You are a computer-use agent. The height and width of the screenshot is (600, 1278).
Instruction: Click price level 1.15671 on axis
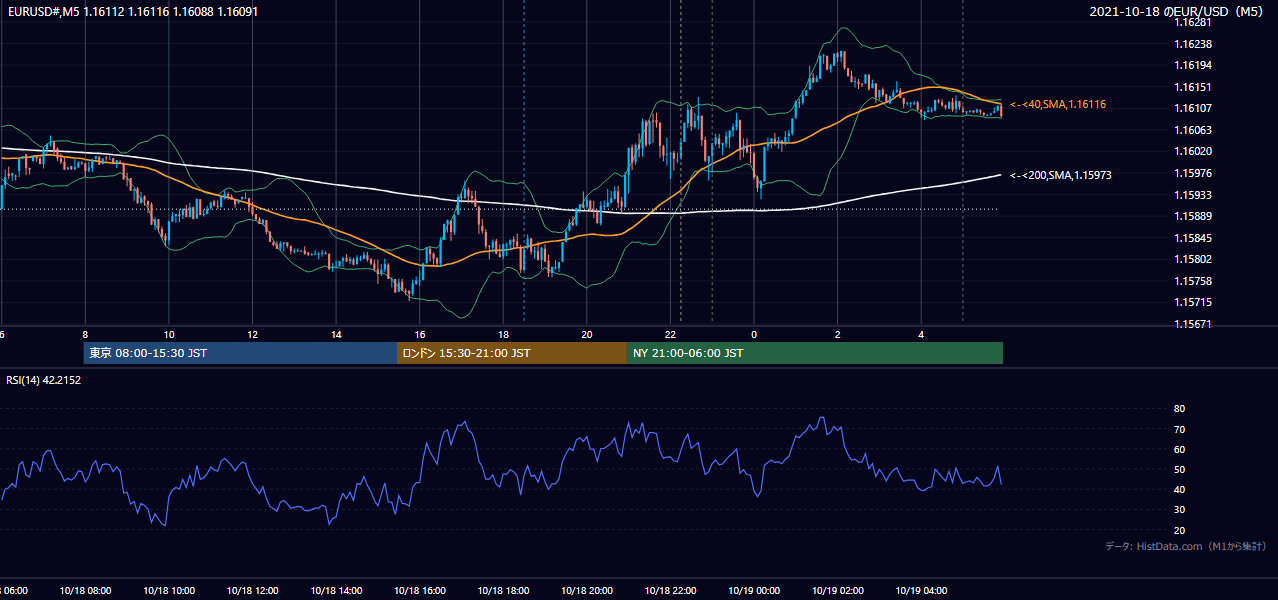[x=1194, y=324]
